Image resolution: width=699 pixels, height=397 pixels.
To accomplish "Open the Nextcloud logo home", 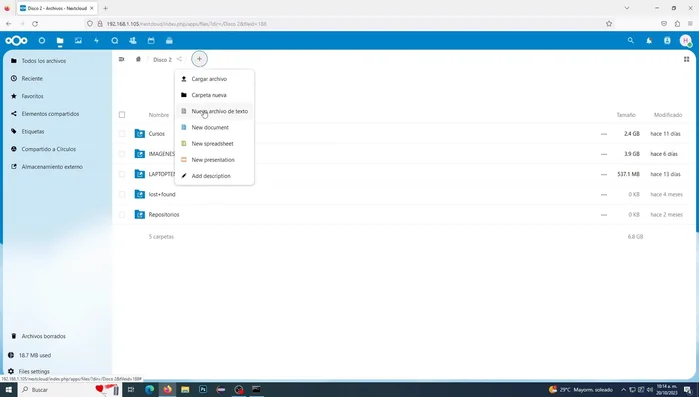I will [x=16, y=41].
